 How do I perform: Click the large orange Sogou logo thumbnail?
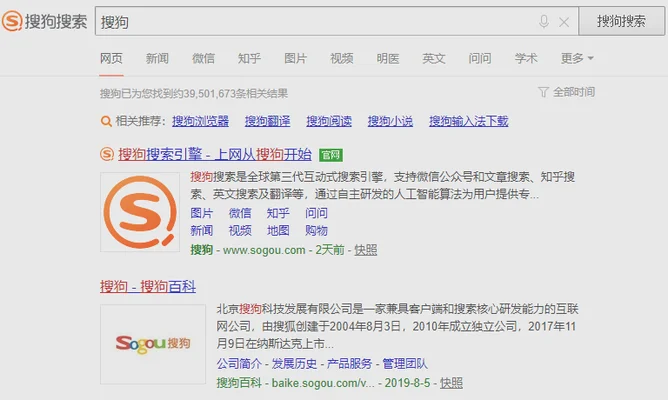(x=140, y=212)
